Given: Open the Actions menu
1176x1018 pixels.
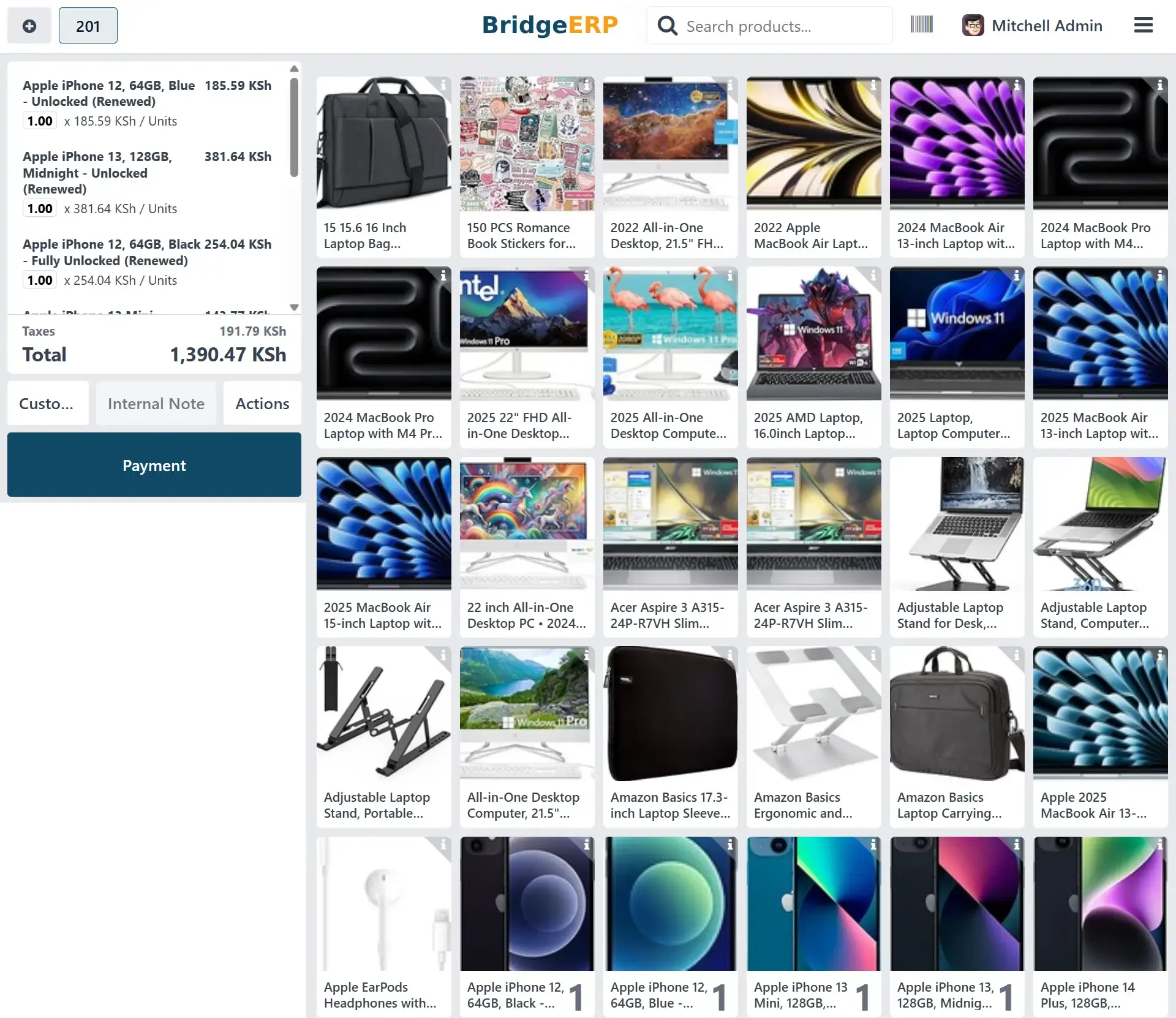Looking at the screenshot, I should pyautogui.click(x=262, y=404).
